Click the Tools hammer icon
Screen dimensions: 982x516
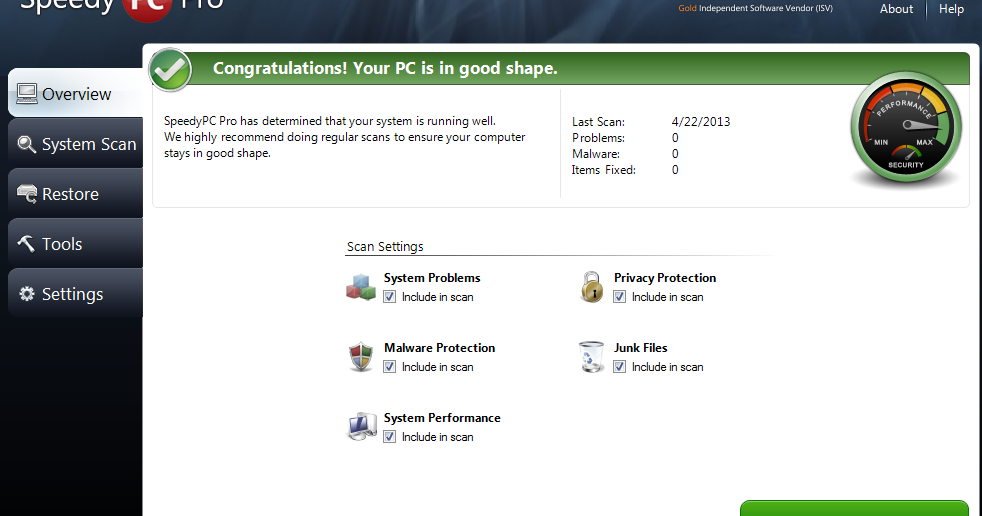[x=26, y=243]
